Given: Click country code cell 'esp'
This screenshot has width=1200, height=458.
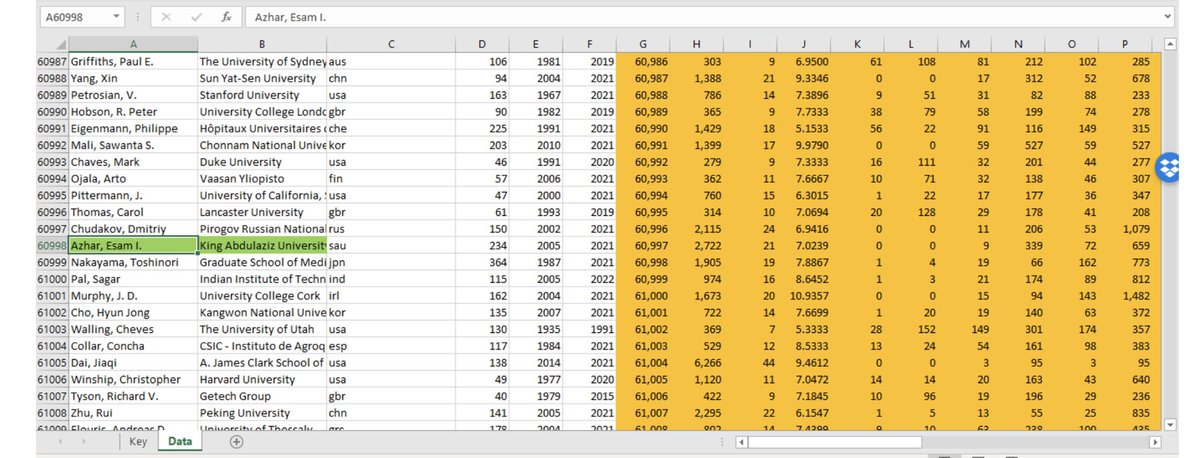Looking at the screenshot, I should [x=391, y=345].
